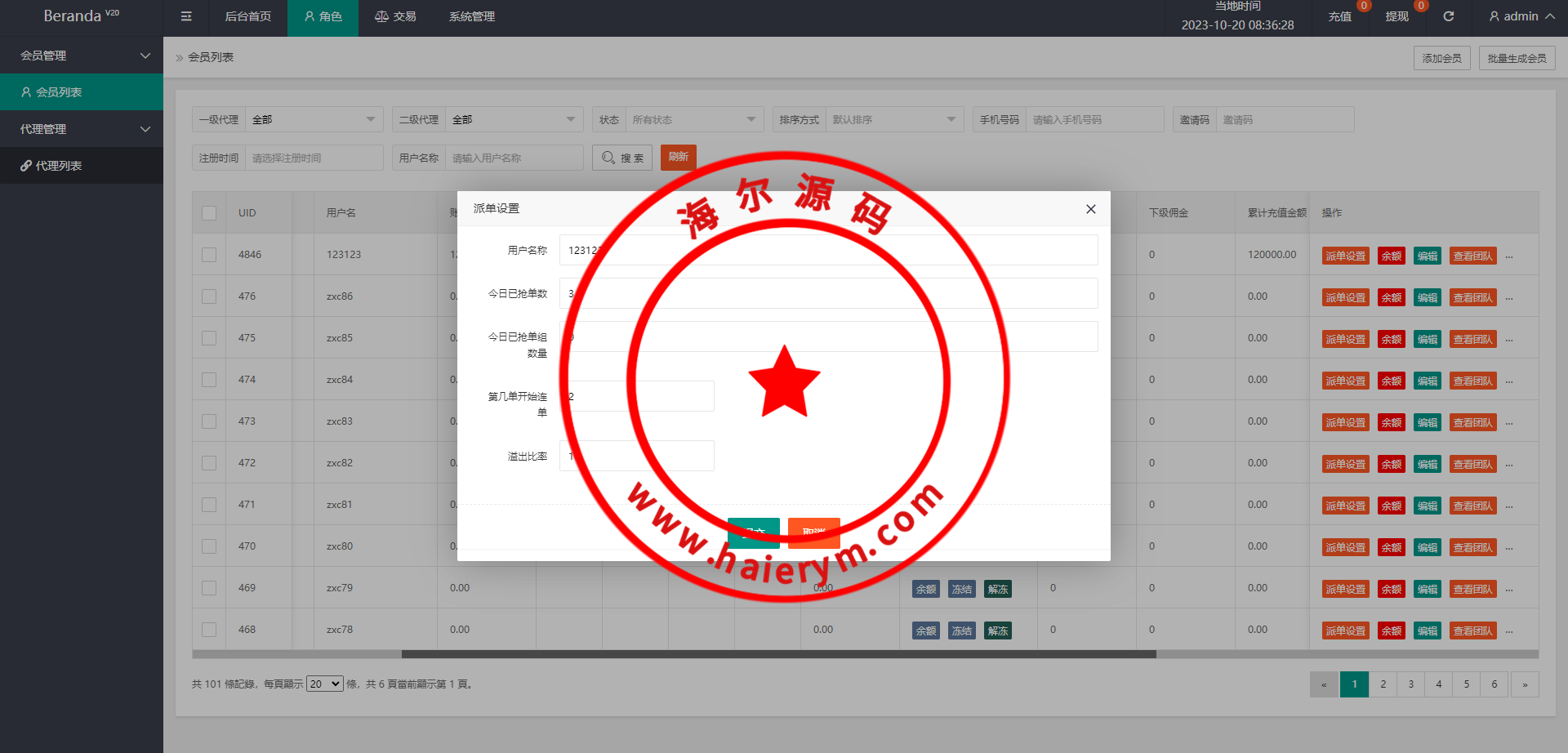Open the rows-per-page 20 dropdown
Image resolution: width=1568 pixels, height=753 pixels.
[325, 684]
